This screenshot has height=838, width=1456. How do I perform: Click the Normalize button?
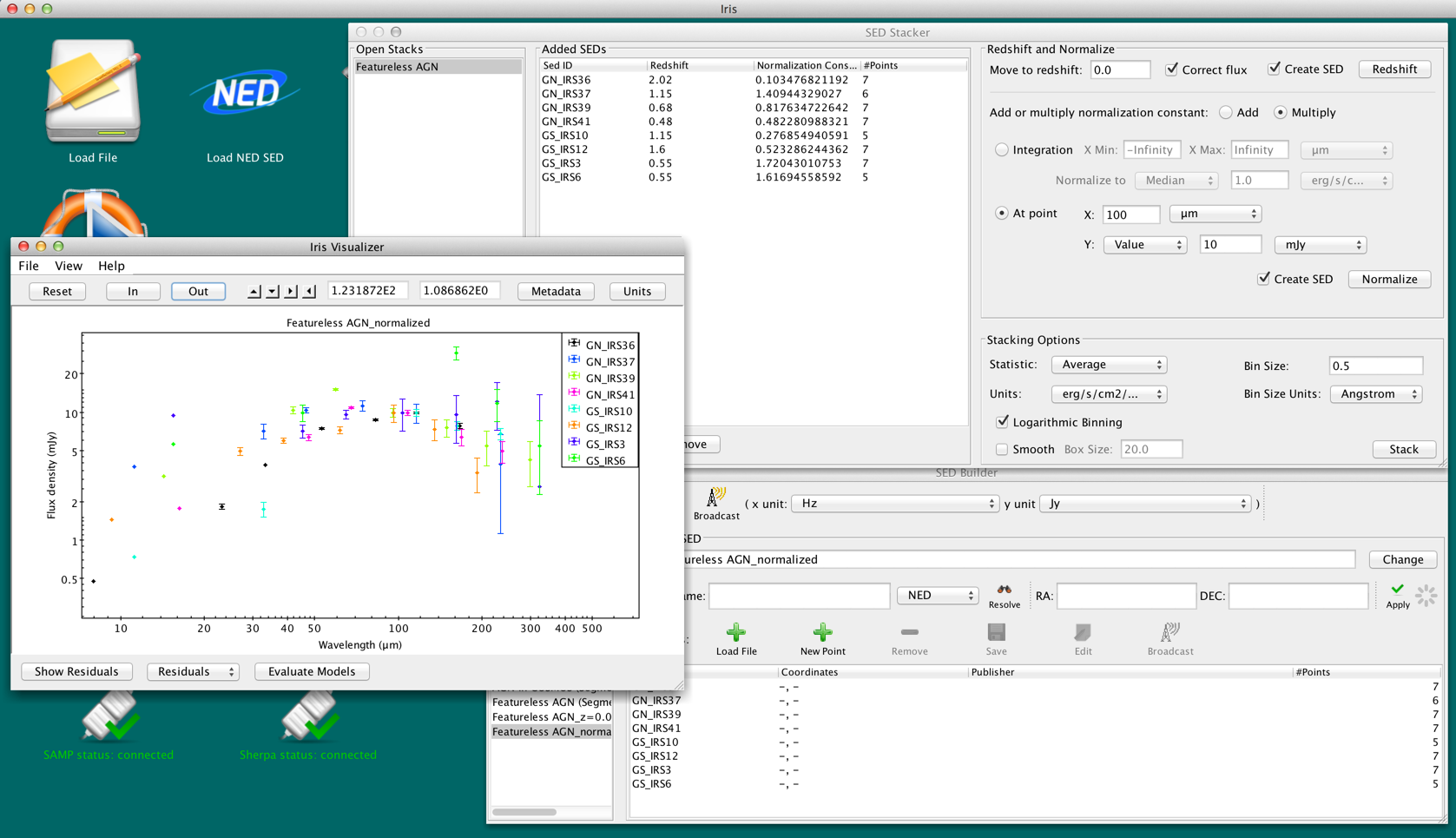coord(1389,280)
